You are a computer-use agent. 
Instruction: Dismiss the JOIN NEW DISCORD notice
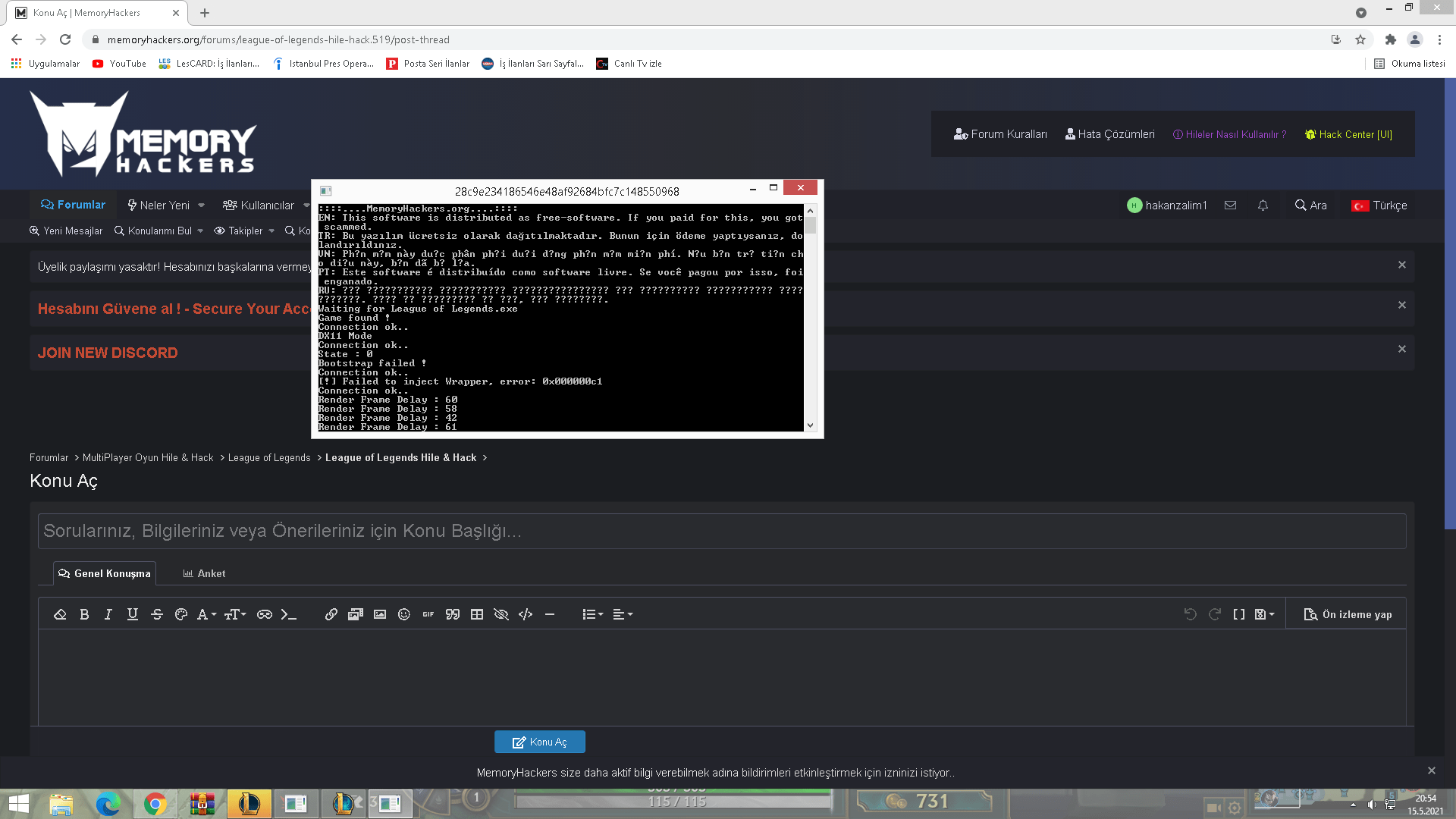(x=1402, y=349)
